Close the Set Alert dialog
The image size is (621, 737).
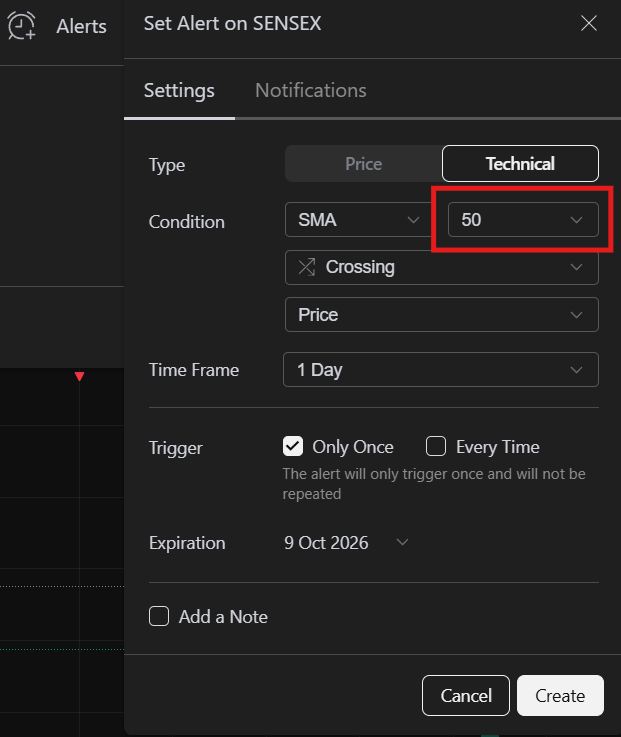pos(589,23)
